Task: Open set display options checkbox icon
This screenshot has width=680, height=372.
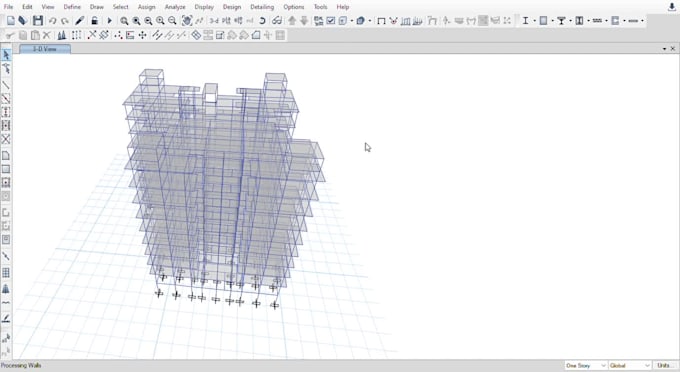Action: pyautogui.click(x=330, y=20)
